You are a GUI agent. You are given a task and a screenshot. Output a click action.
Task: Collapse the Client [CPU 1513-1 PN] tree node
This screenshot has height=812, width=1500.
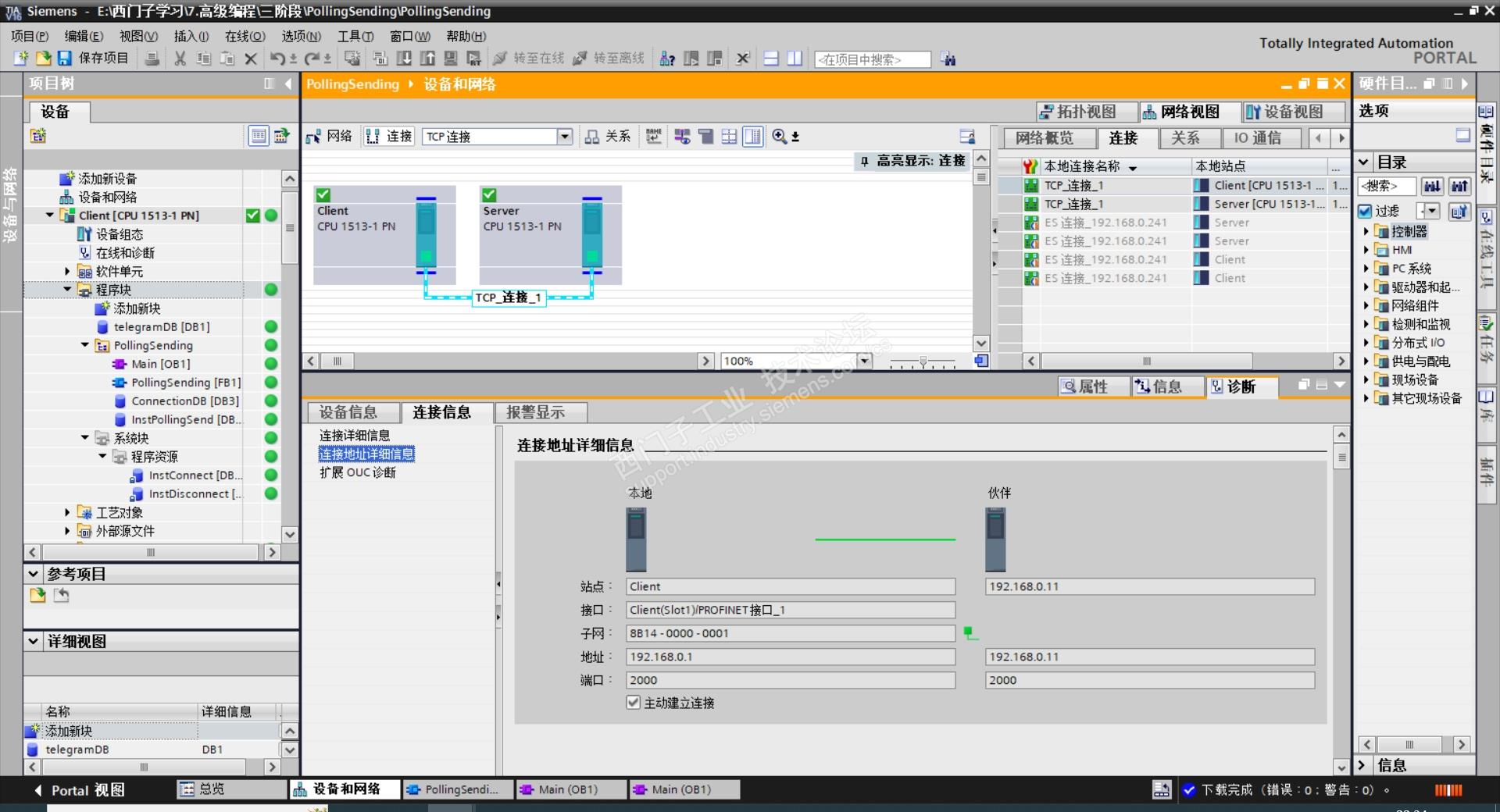pos(50,215)
